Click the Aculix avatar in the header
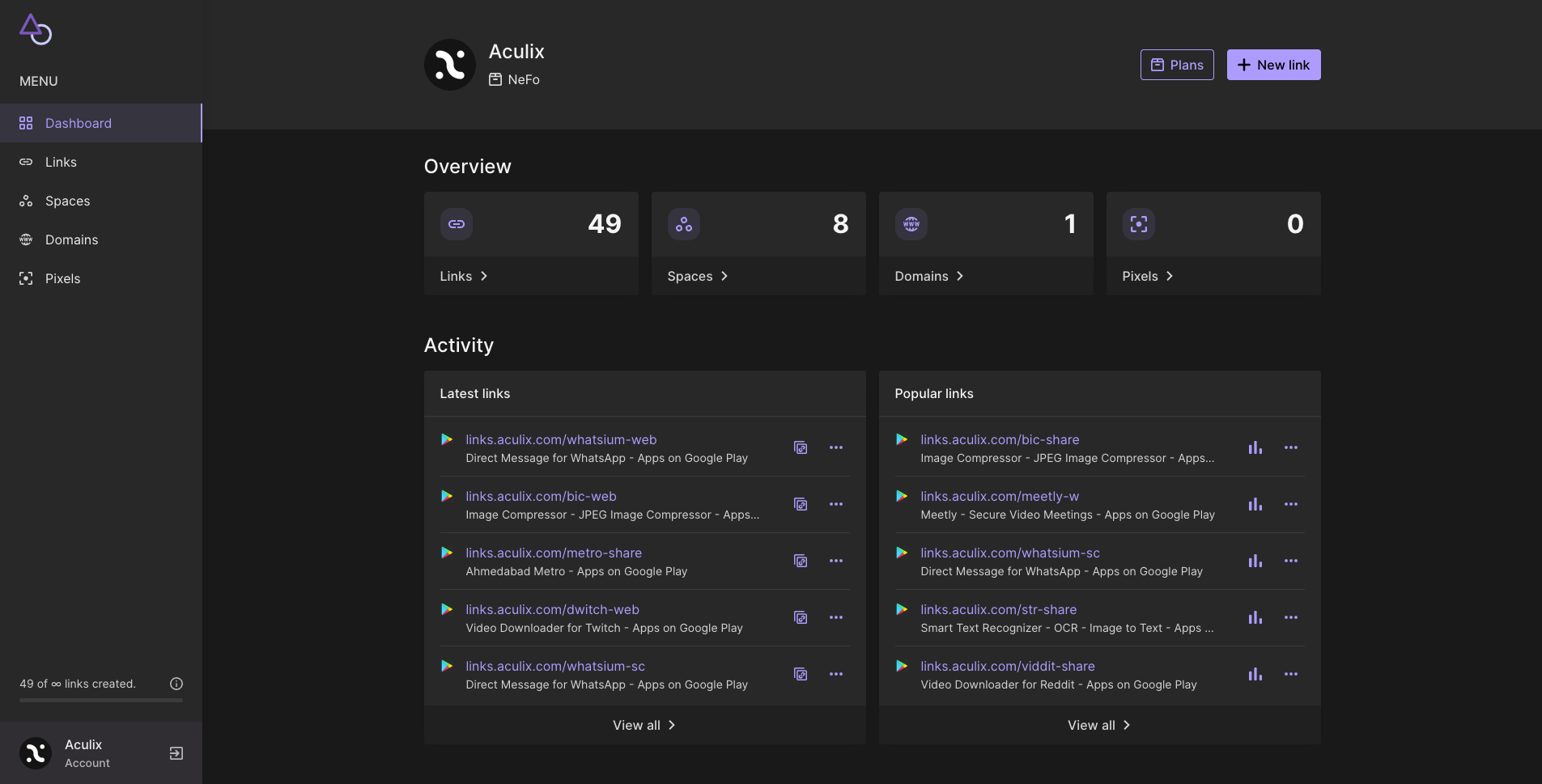 (x=450, y=65)
